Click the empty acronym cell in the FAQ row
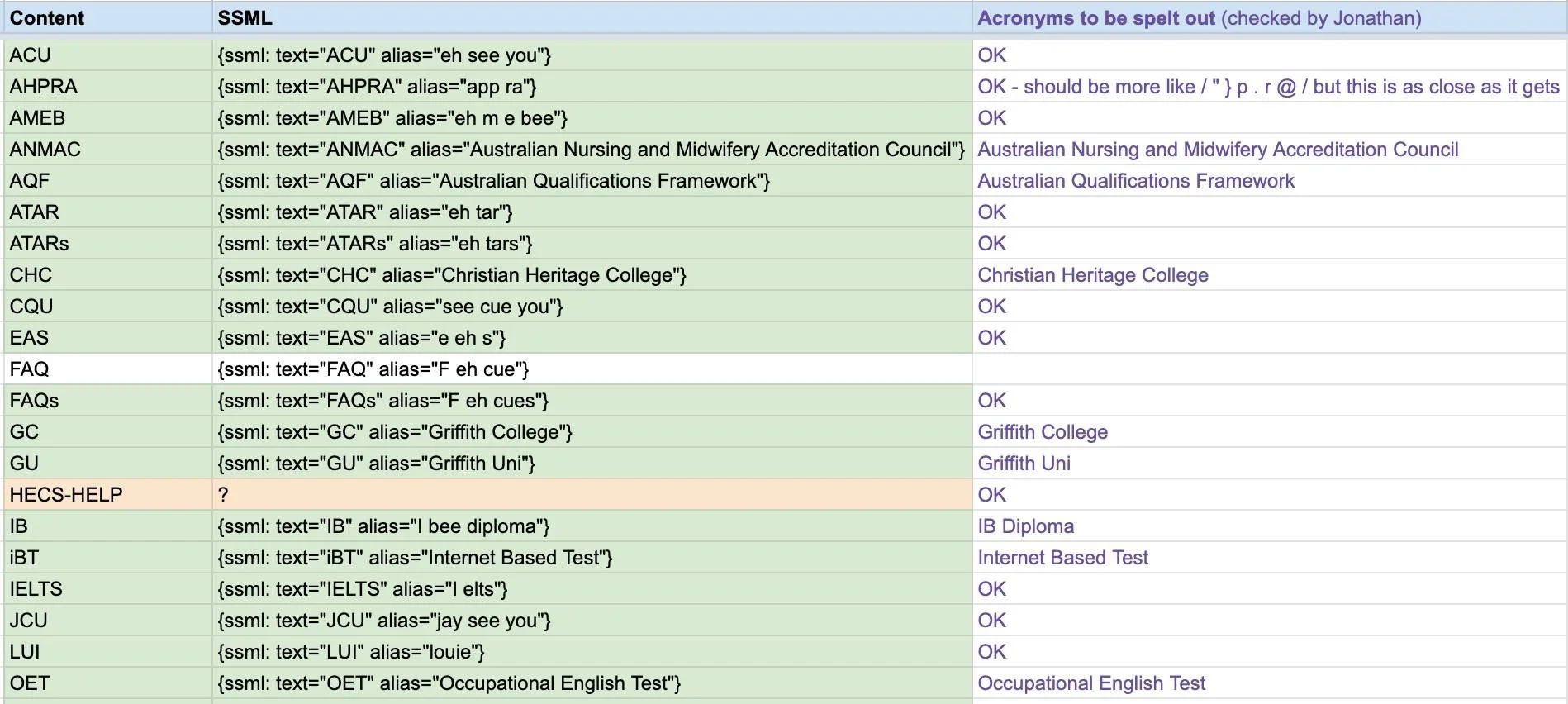Screen dimensions: 1568x704 pyautogui.click(x=1269, y=369)
